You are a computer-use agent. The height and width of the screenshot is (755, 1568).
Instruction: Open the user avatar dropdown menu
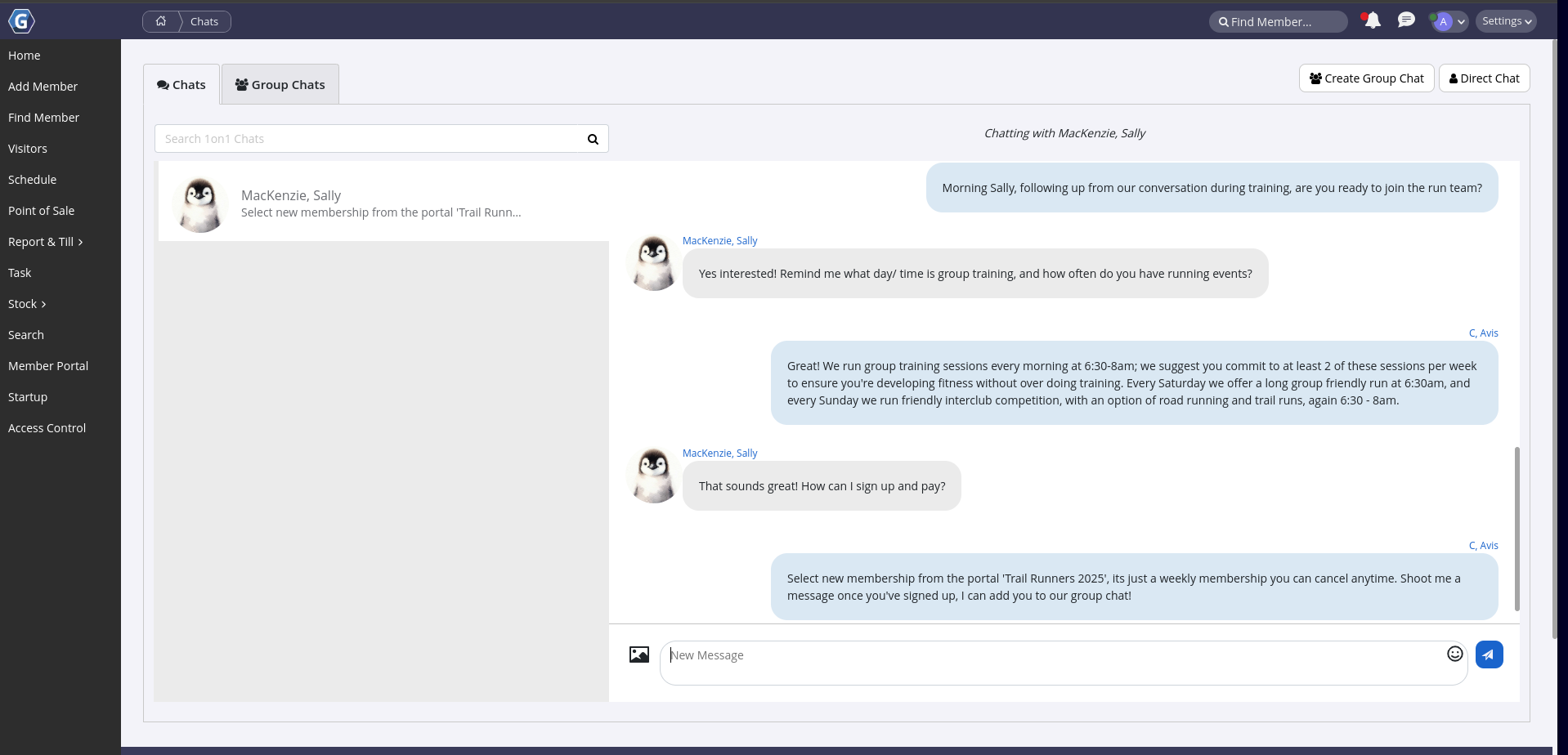tap(1449, 22)
